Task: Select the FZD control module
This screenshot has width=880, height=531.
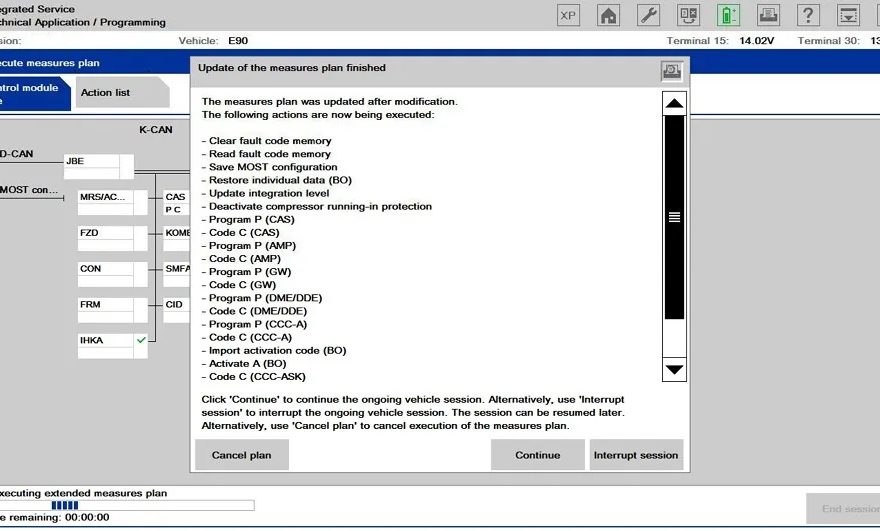Action: pyautogui.click(x=112, y=239)
